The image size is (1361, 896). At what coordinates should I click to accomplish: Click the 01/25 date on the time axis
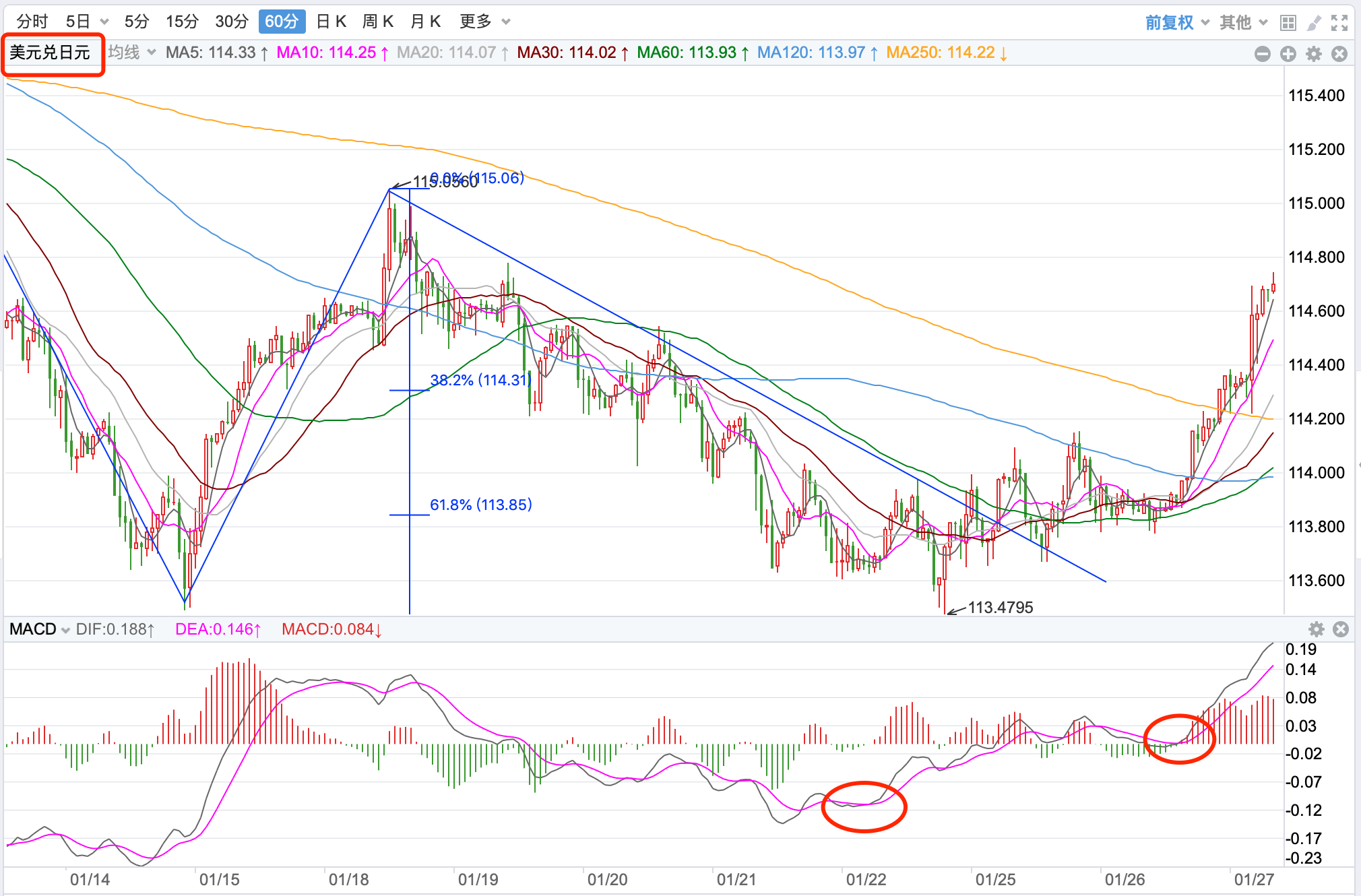995,880
